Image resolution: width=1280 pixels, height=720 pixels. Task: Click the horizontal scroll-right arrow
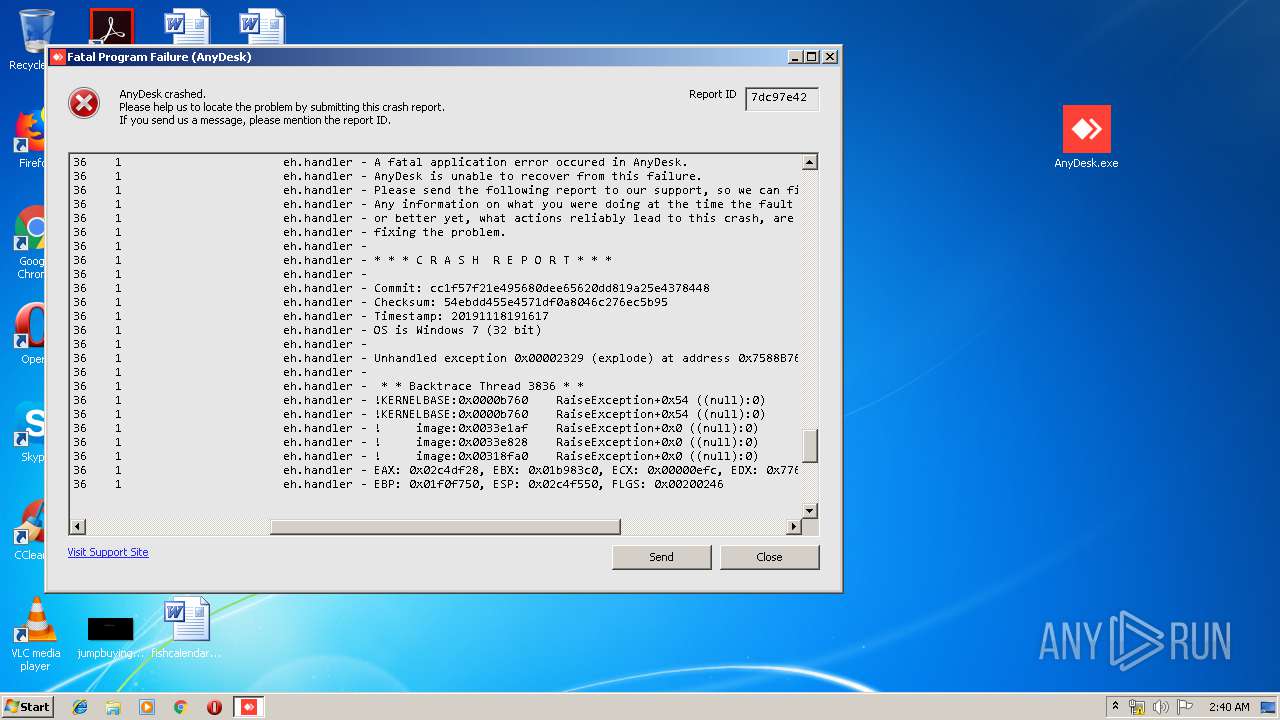pos(794,527)
